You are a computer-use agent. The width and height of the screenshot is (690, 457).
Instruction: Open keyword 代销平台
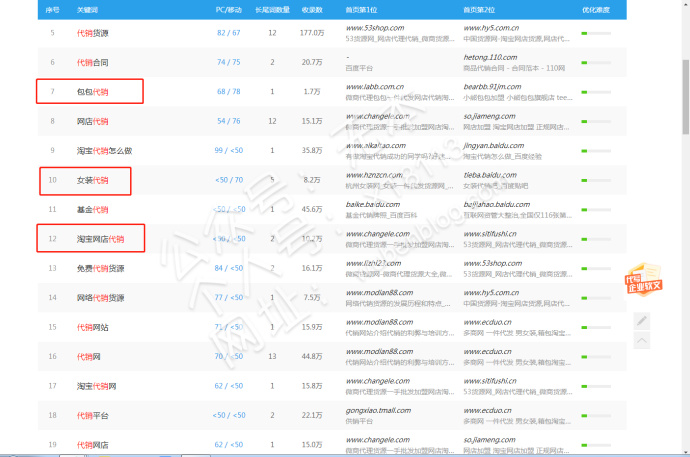[92, 416]
